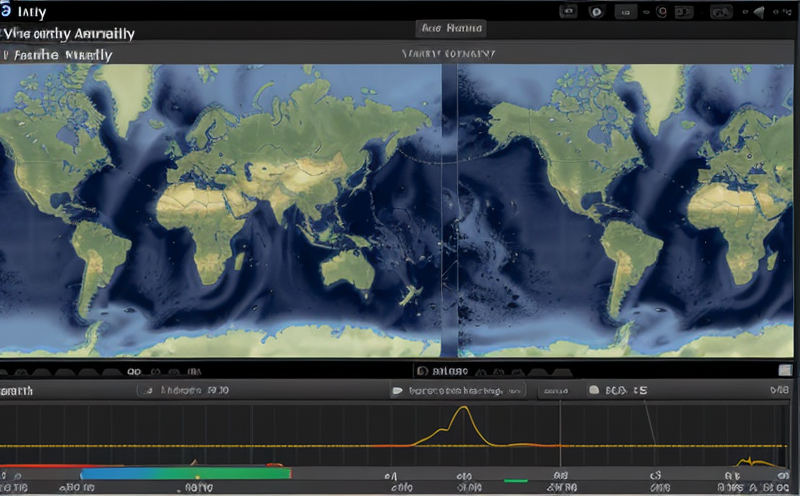The height and width of the screenshot is (496, 800).
Task: Select the first header row below title bar
Action: point(68,33)
